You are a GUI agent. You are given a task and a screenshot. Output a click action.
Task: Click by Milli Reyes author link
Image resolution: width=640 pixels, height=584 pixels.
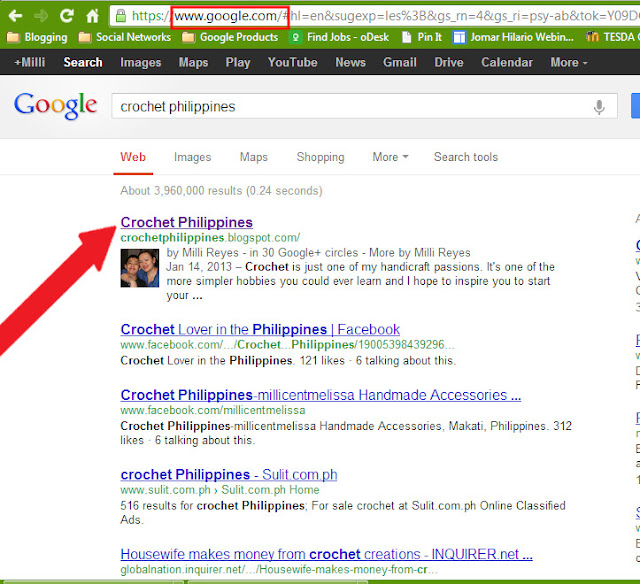pos(202,253)
